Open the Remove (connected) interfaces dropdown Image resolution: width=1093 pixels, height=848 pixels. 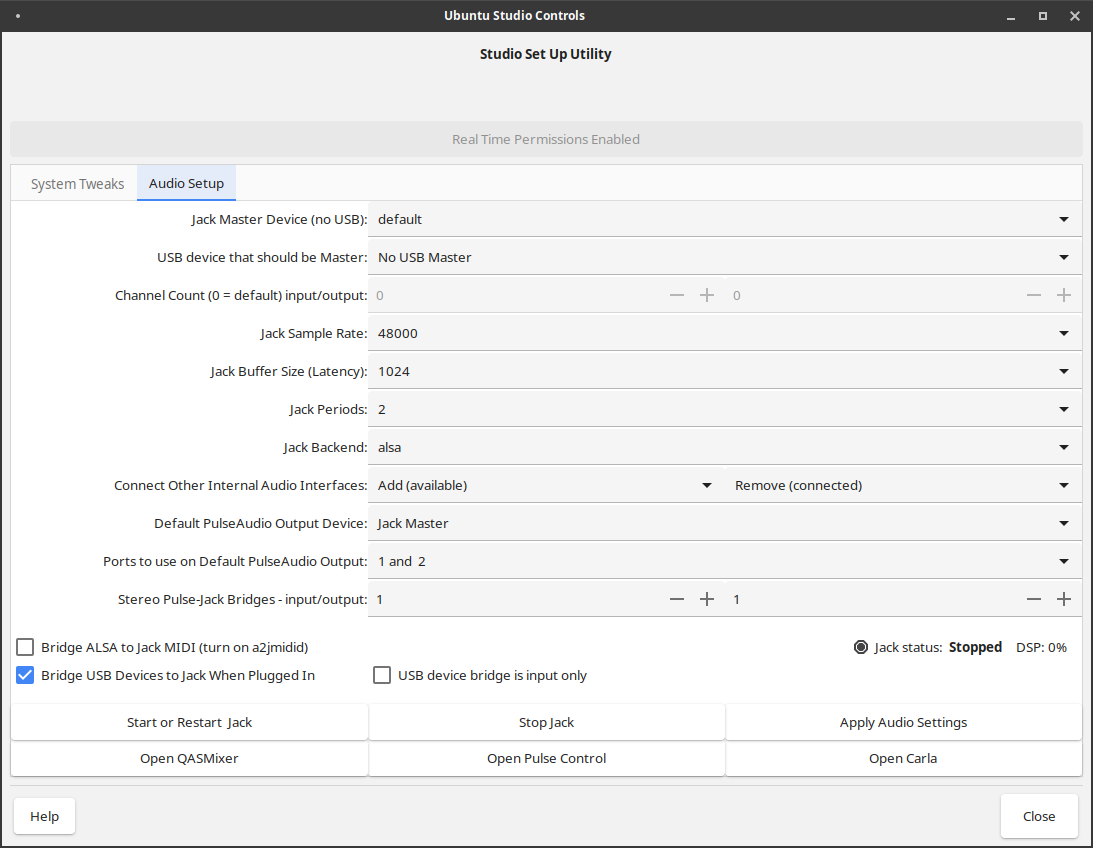903,485
